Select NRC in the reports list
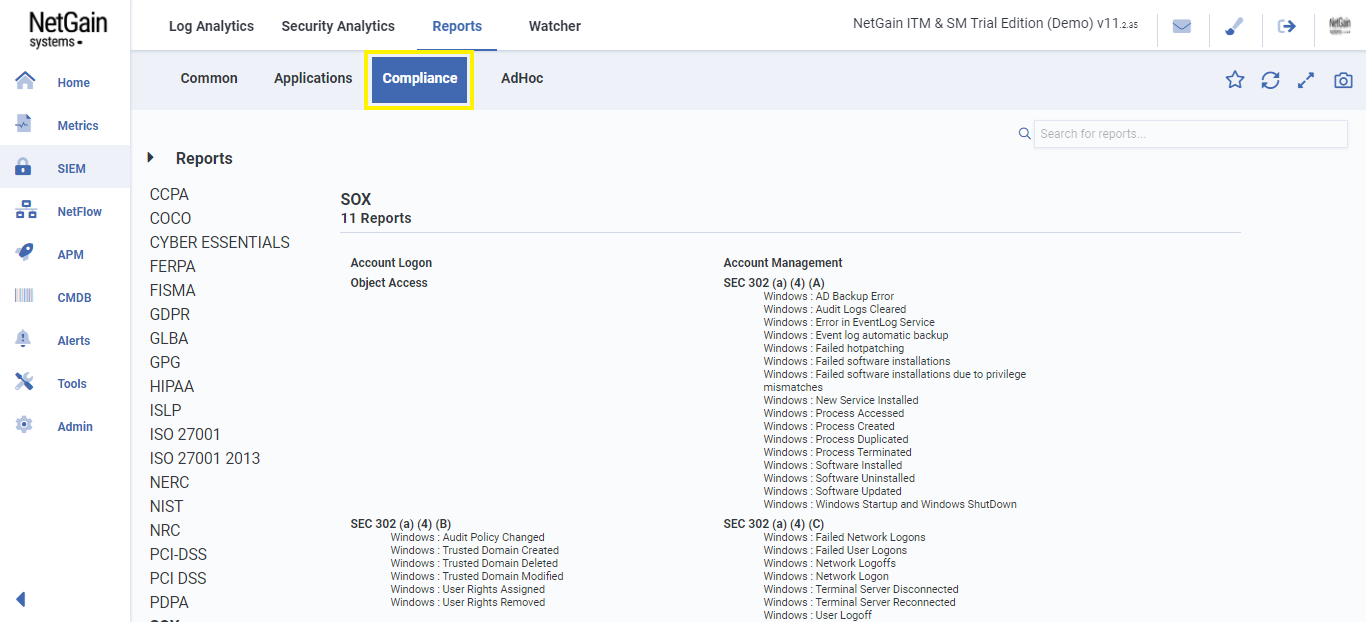This screenshot has width=1366, height=622. 165,530
